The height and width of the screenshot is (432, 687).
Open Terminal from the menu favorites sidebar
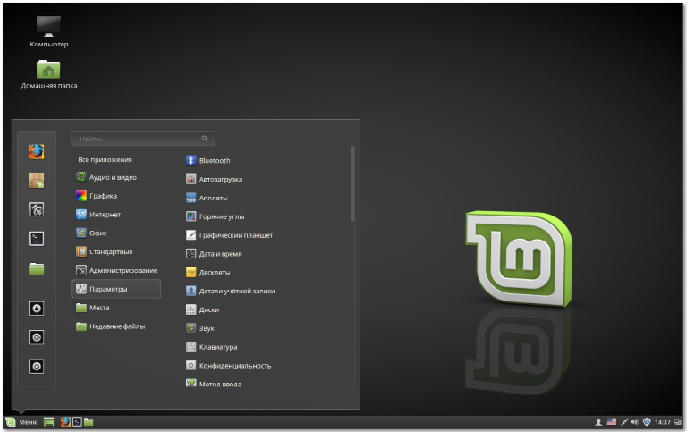click(x=37, y=238)
